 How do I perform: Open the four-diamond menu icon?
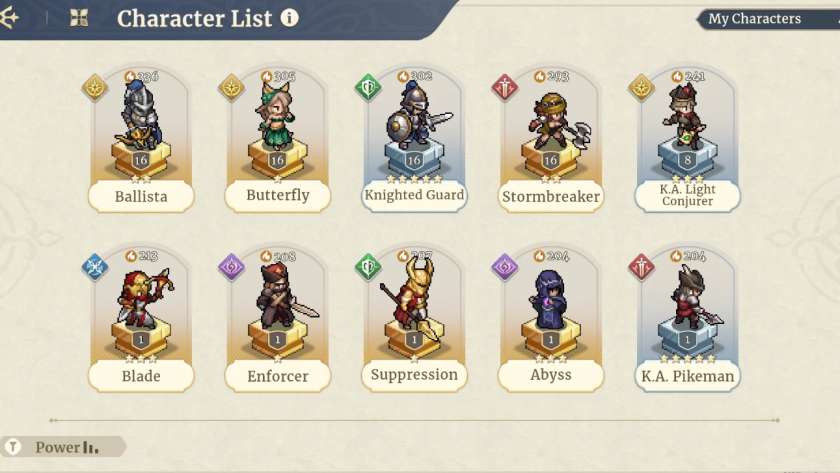tap(79, 18)
